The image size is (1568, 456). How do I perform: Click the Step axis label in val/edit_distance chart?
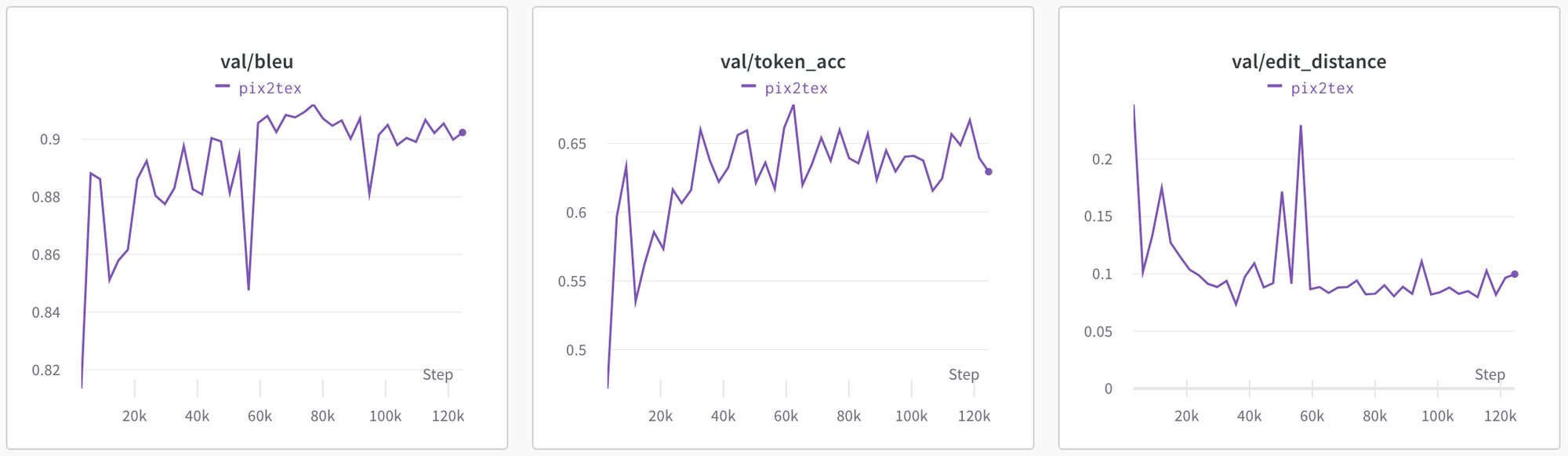(x=1490, y=374)
